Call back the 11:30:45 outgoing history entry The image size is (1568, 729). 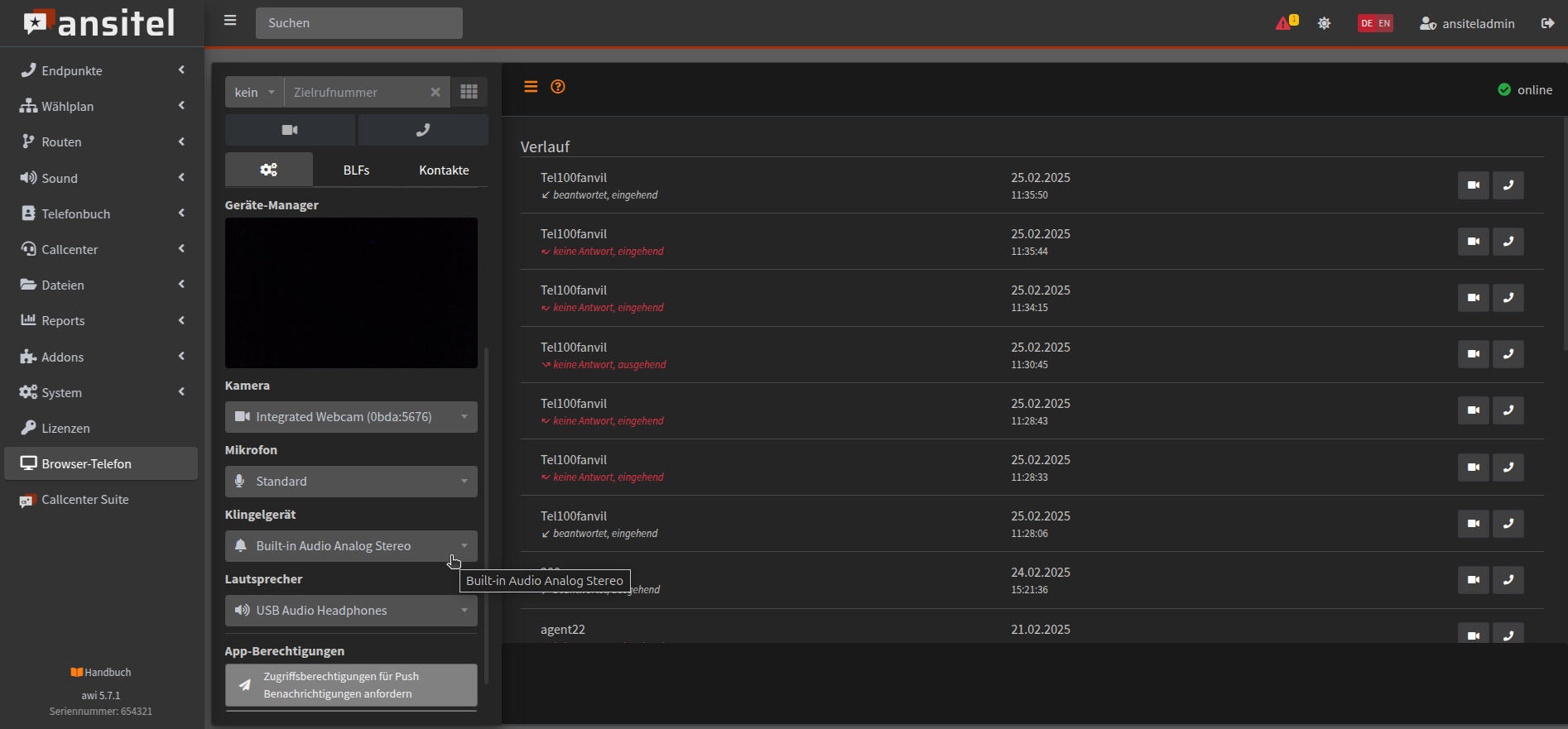1508,354
